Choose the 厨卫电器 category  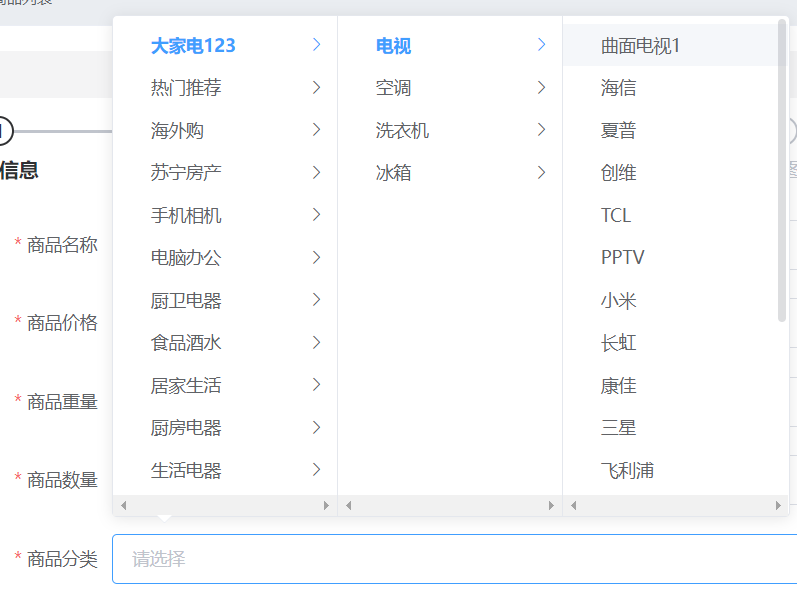[225, 300]
